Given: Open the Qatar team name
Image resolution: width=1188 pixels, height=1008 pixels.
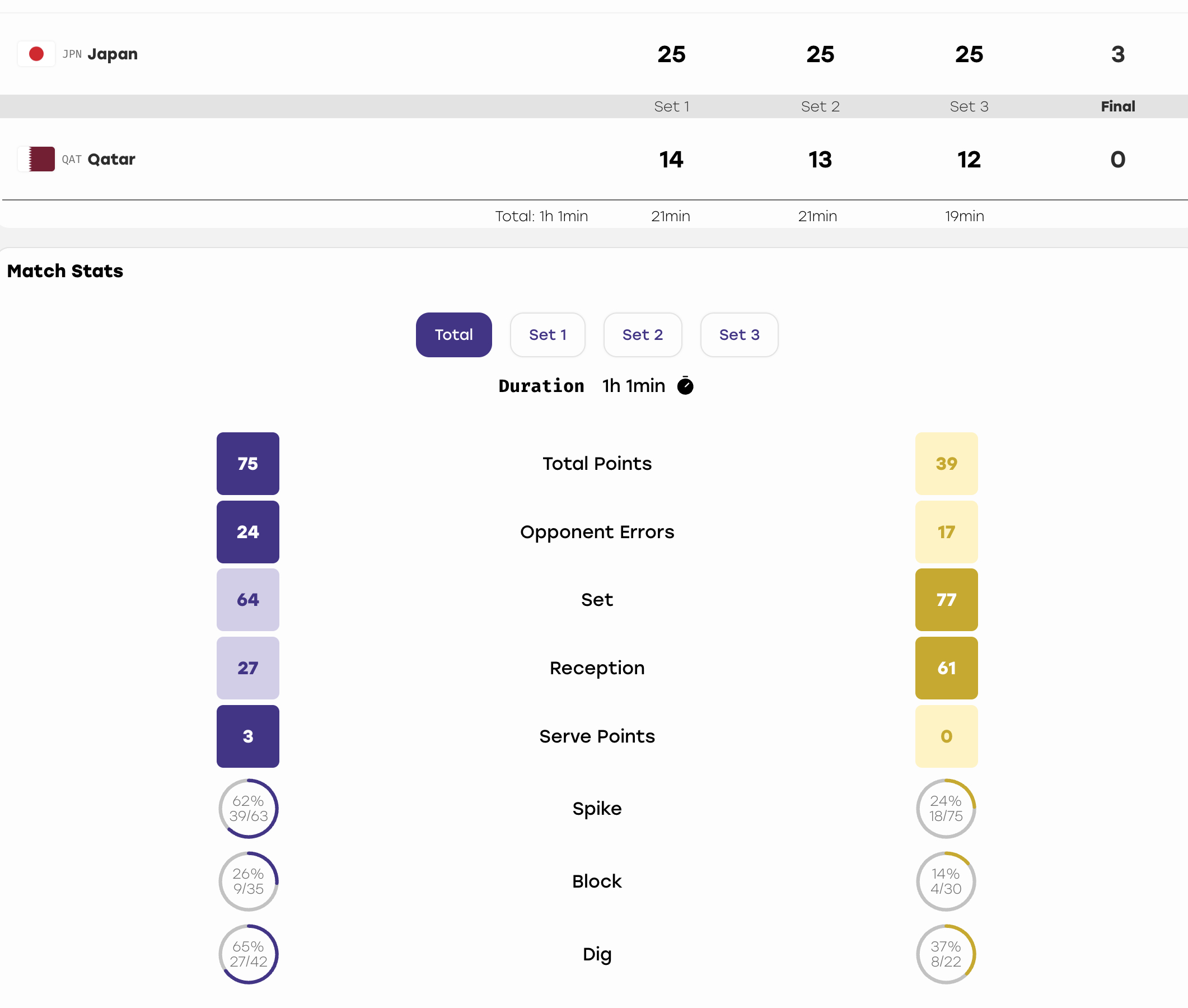Looking at the screenshot, I should pos(111,160).
